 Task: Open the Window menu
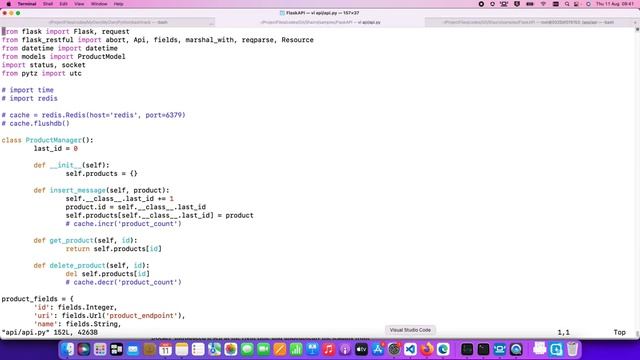(x=99, y=4)
